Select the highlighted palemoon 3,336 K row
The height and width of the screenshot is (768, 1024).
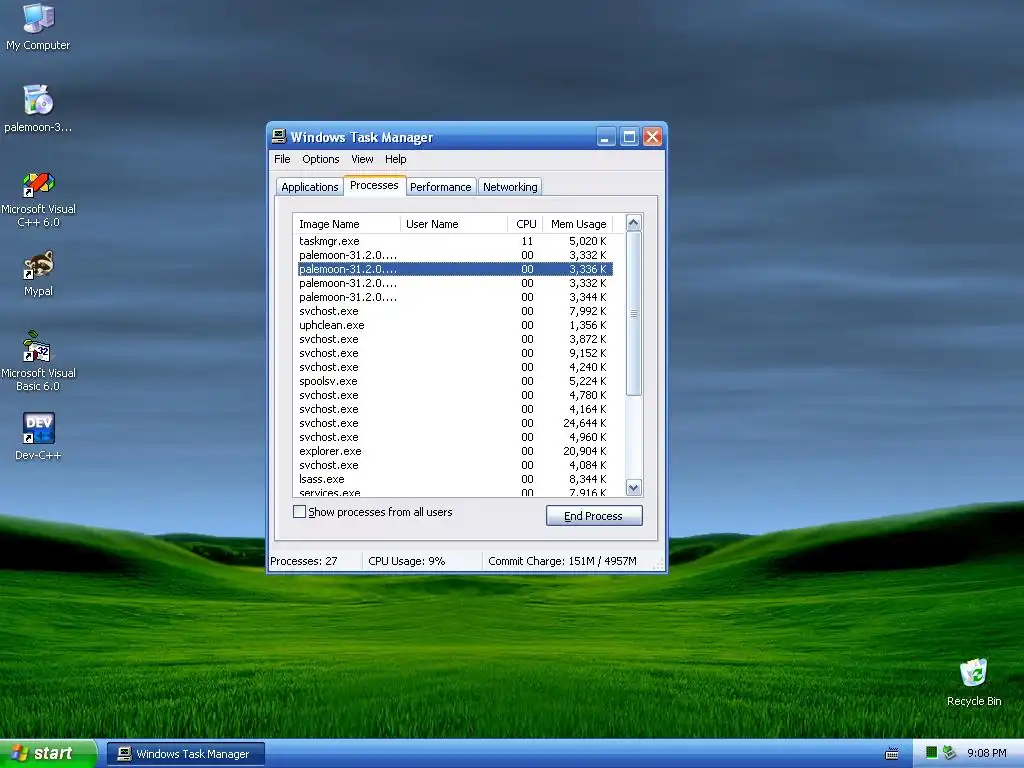pos(455,269)
